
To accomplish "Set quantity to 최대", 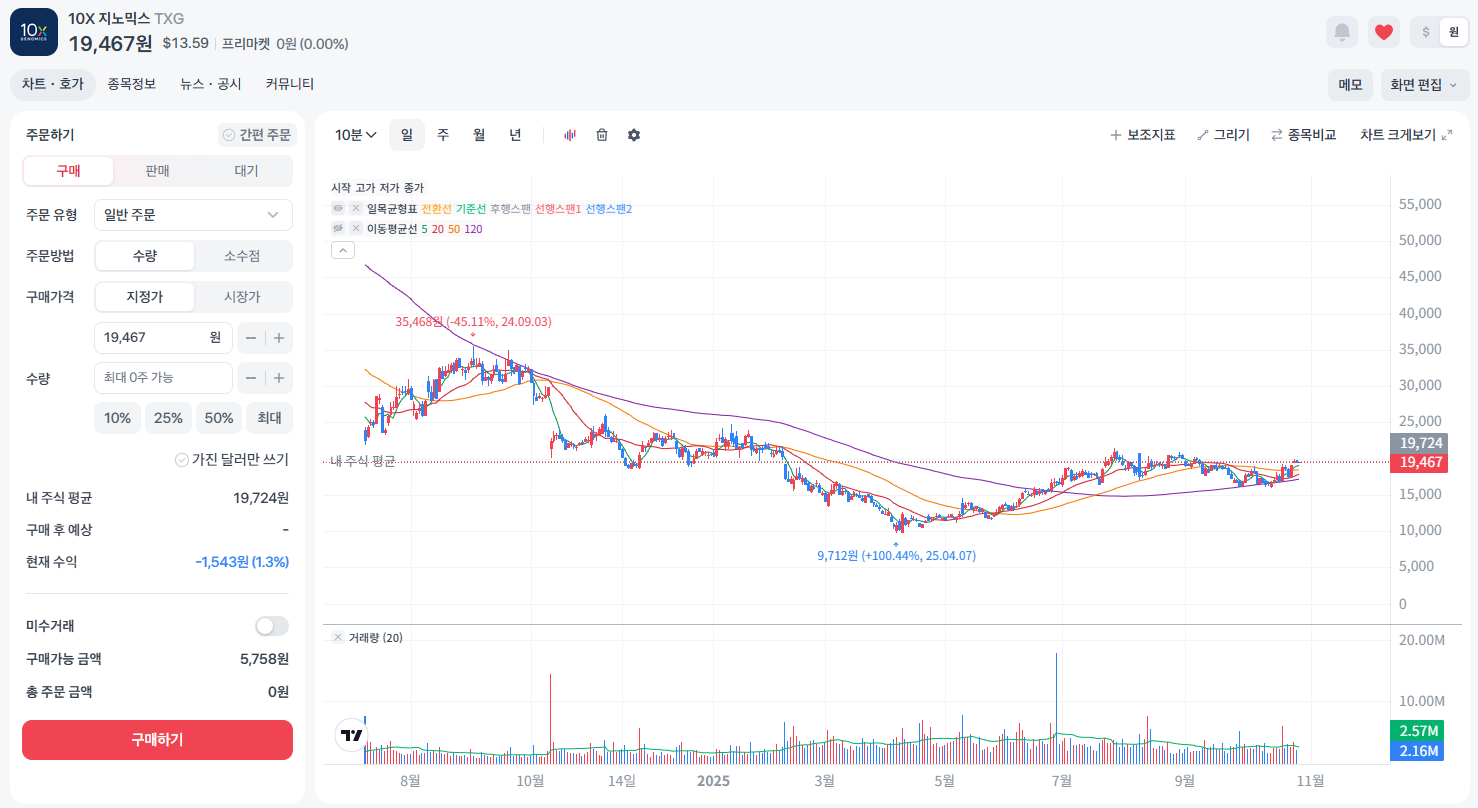I will [269, 418].
